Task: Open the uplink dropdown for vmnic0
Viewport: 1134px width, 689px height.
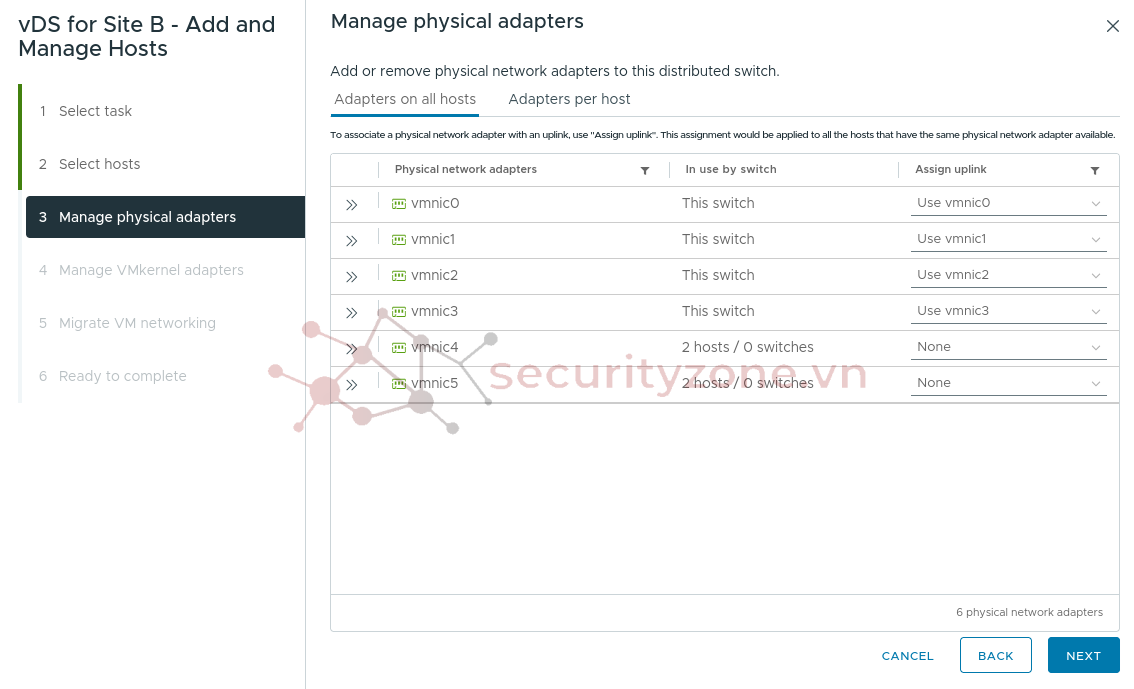Action: 1008,203
